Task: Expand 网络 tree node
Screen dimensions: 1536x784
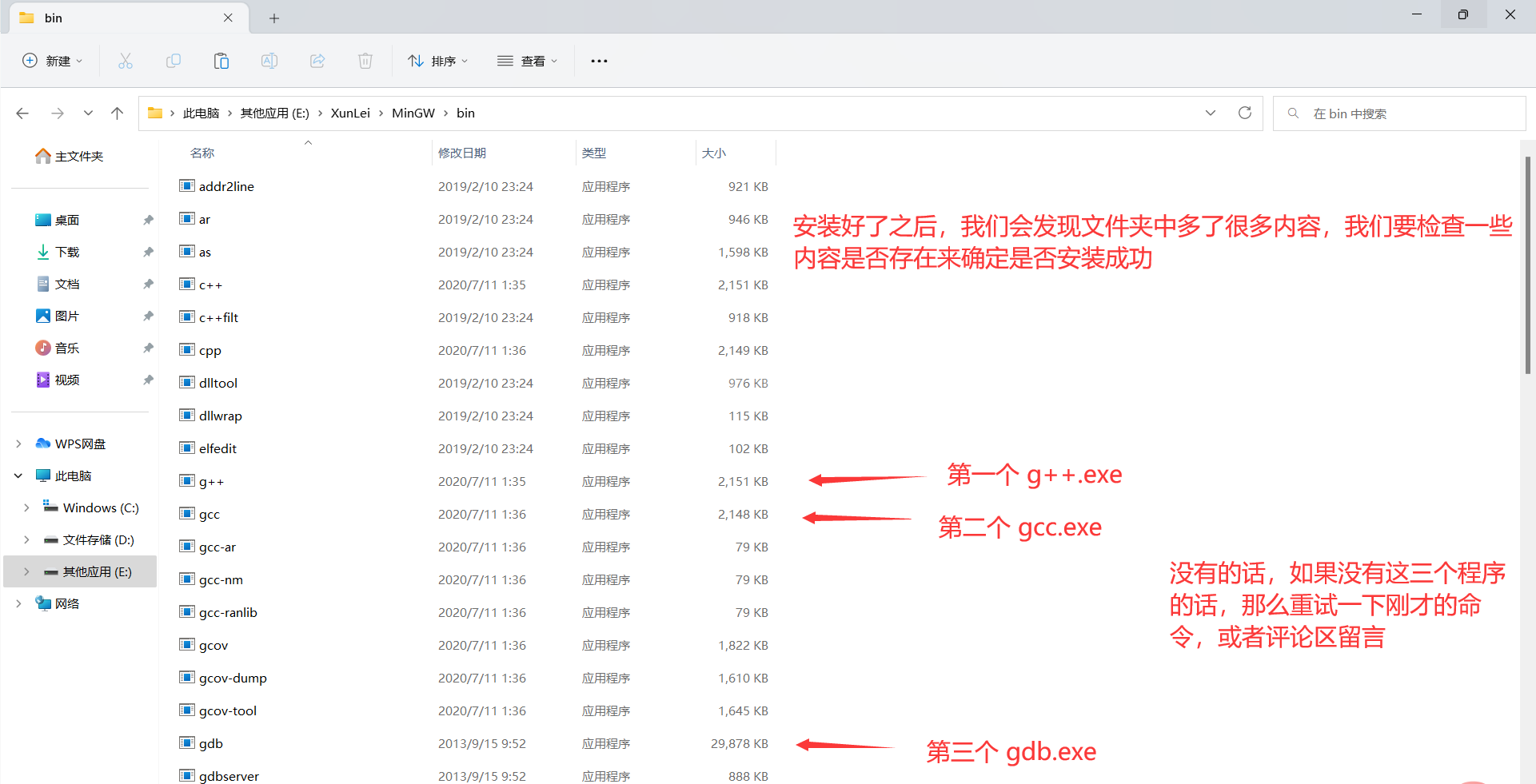Action: (18, 603)
